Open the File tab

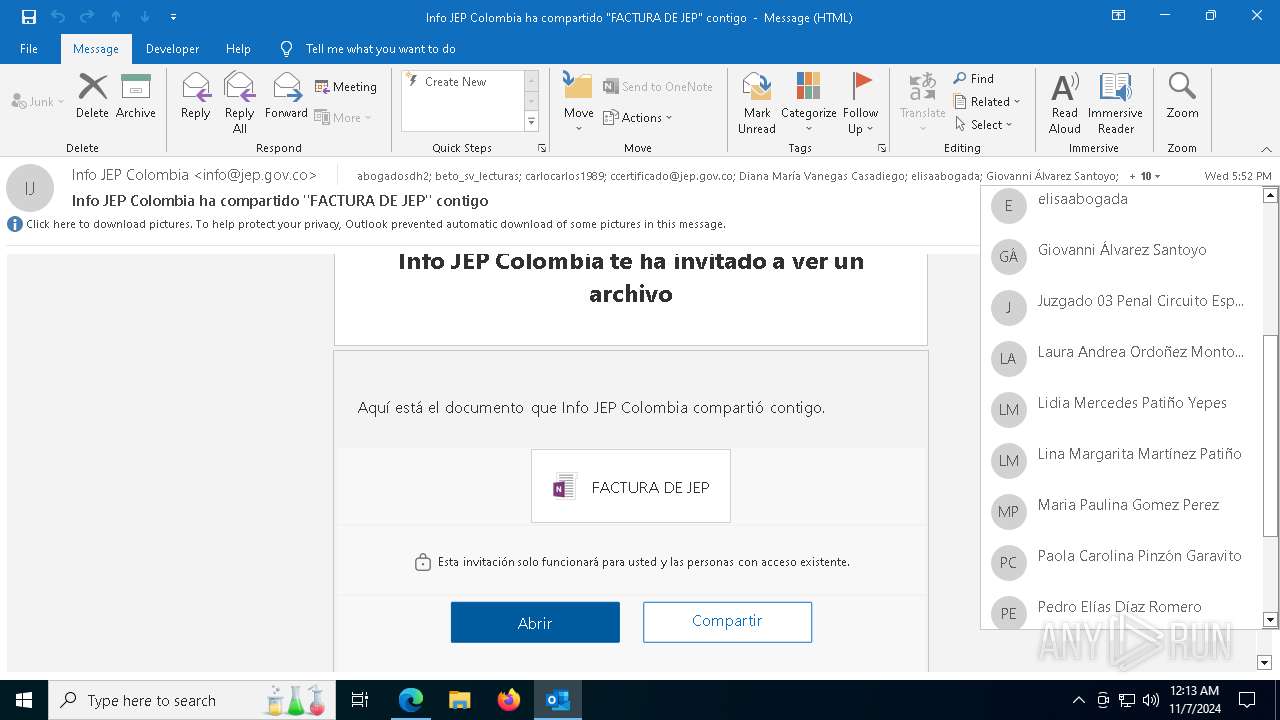(29, 48)
